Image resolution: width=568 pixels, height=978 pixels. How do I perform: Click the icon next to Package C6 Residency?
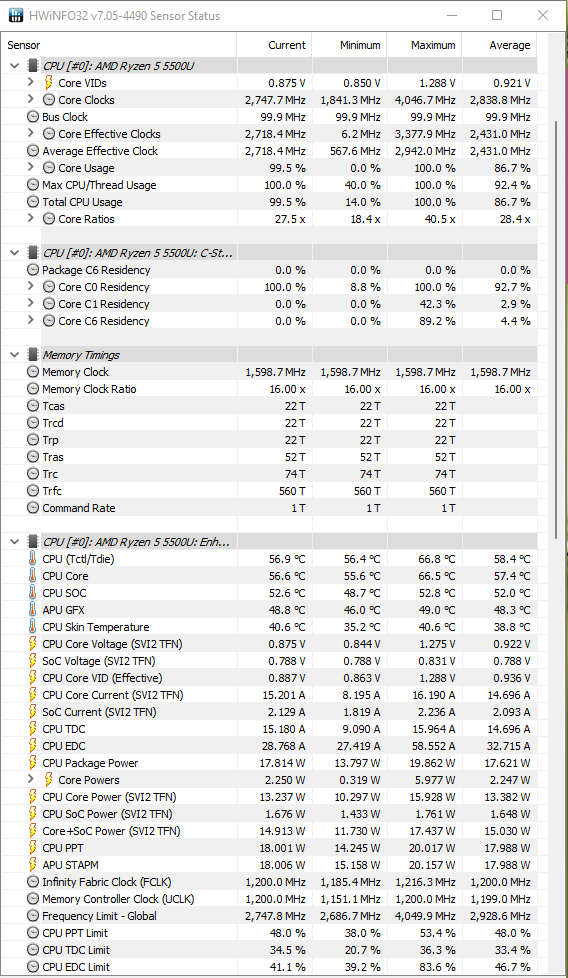pos(33,269)
